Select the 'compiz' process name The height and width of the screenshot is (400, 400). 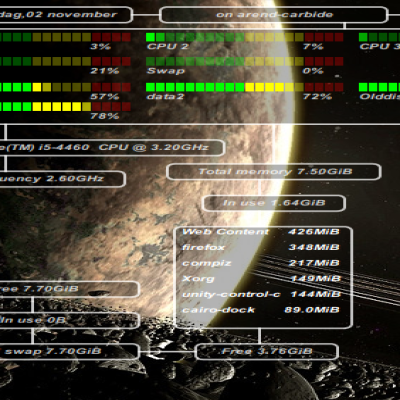[206, 263]
